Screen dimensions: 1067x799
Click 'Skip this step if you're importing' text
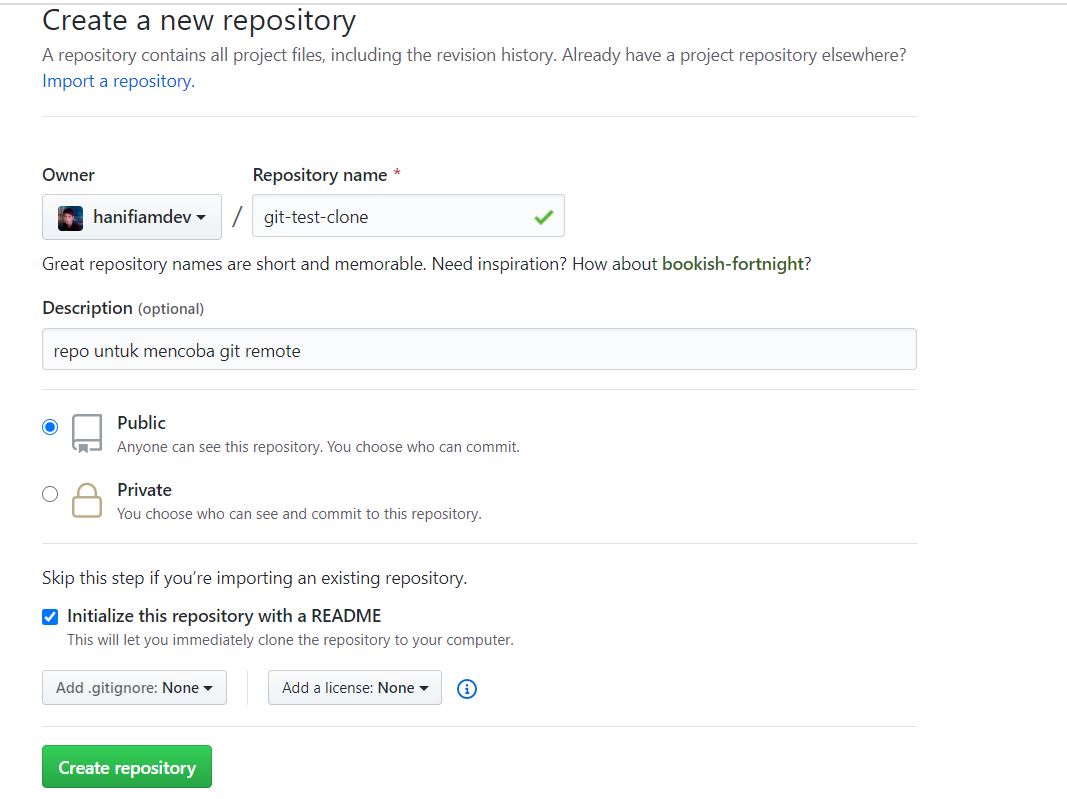coord(255,578)
